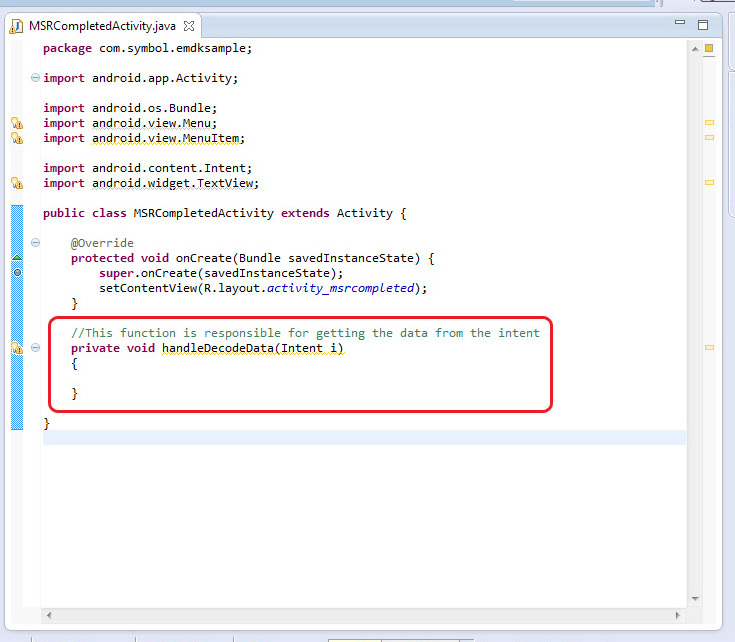Click yellow warning summary square in overview ruler
This screenshot has height=642, width=735.
click(x=709, y=48)
